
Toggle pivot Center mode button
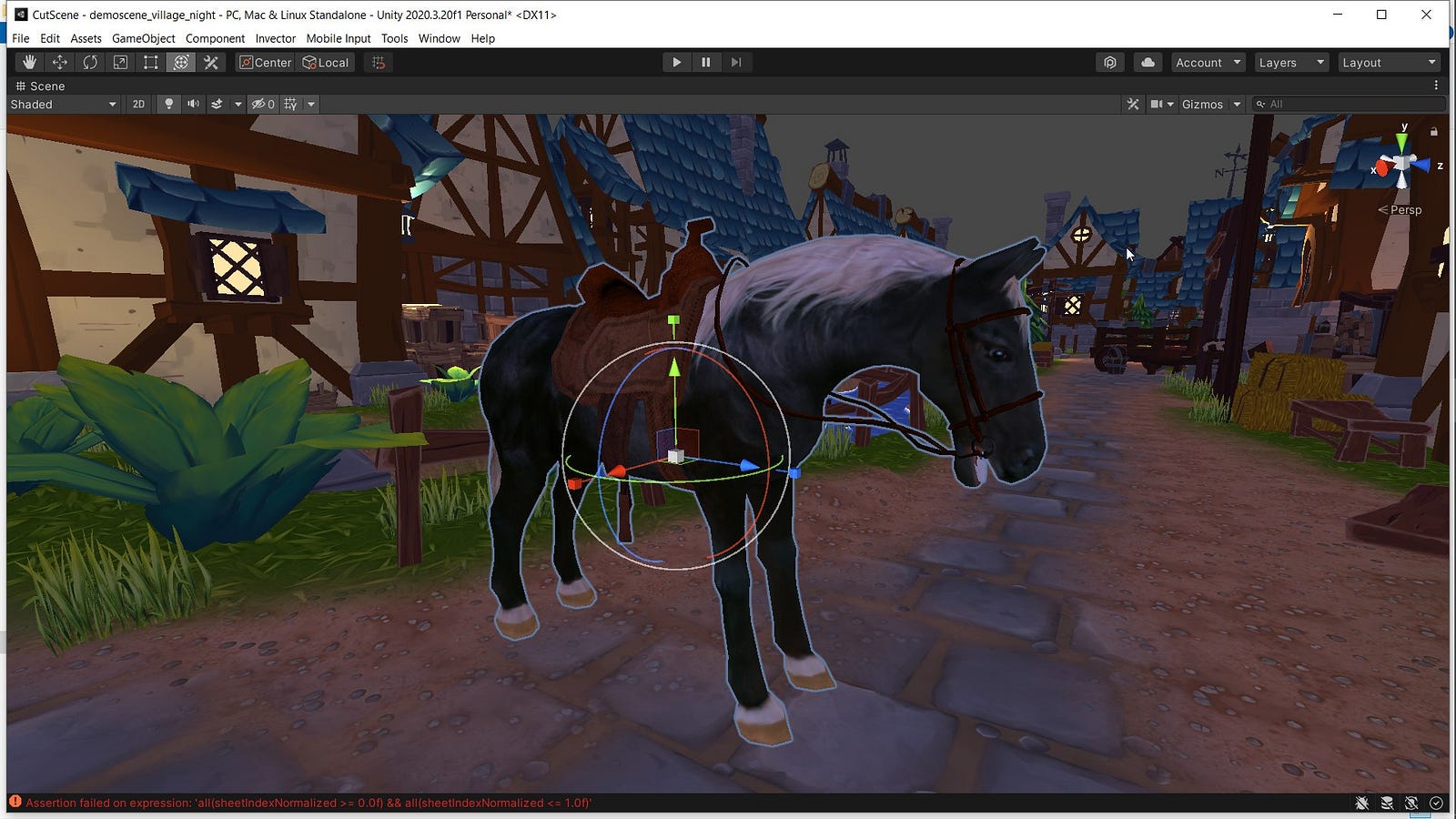(x=265, y=62)
